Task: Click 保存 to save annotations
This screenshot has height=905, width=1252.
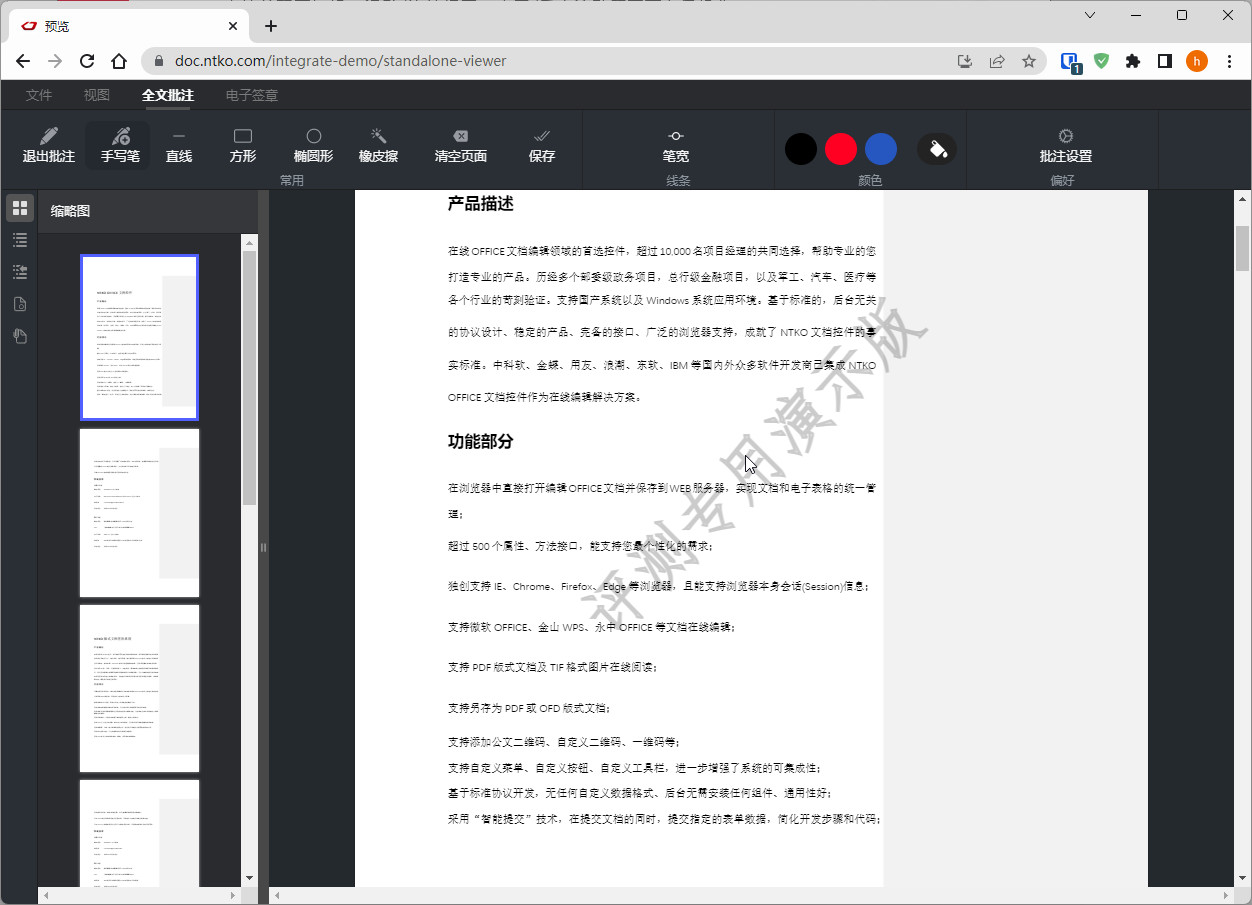Action: [x=542, y=146]
